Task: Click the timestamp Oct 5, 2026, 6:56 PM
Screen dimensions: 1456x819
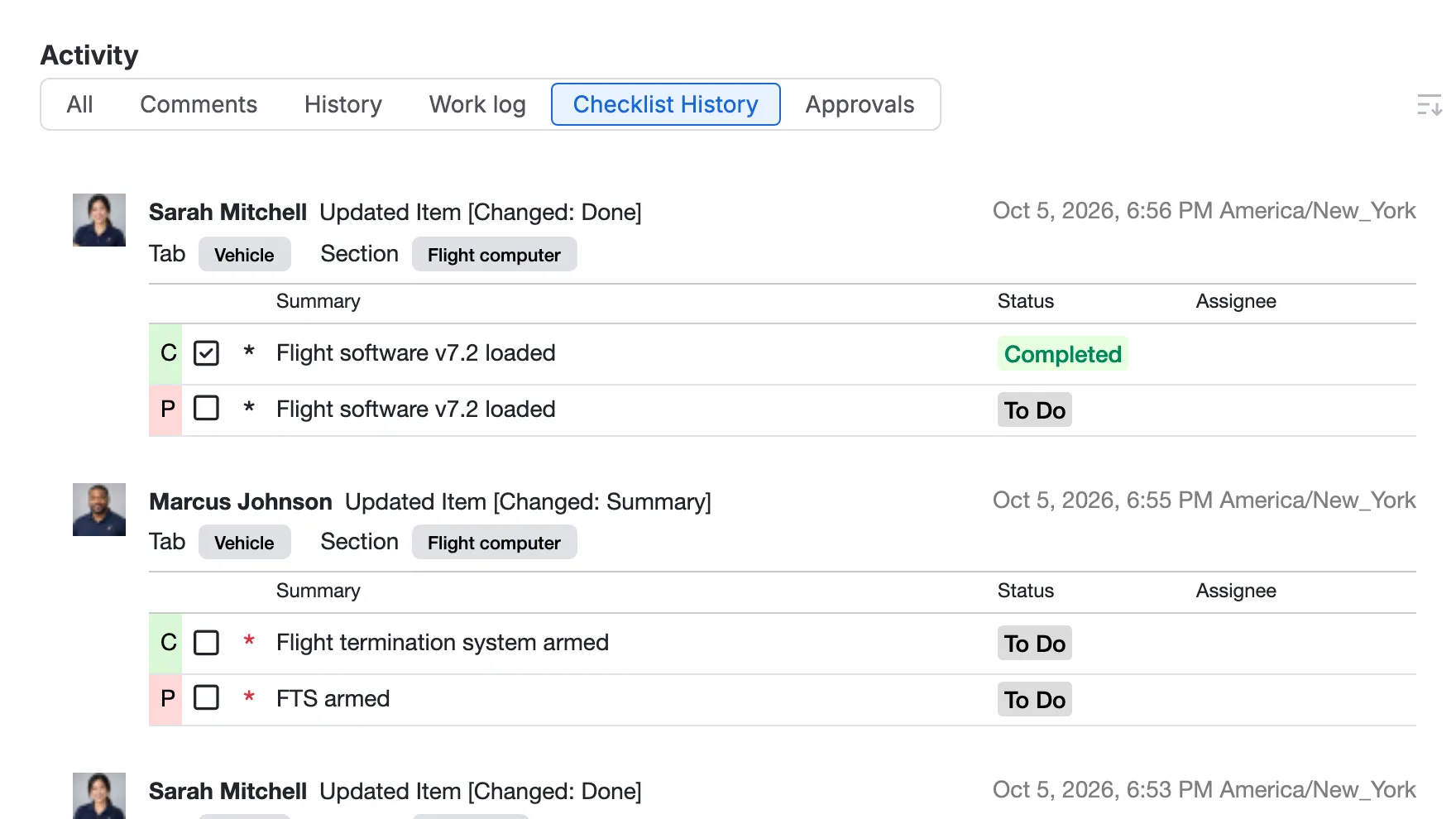Action: pyautogui.click(x=1205, y=211)
